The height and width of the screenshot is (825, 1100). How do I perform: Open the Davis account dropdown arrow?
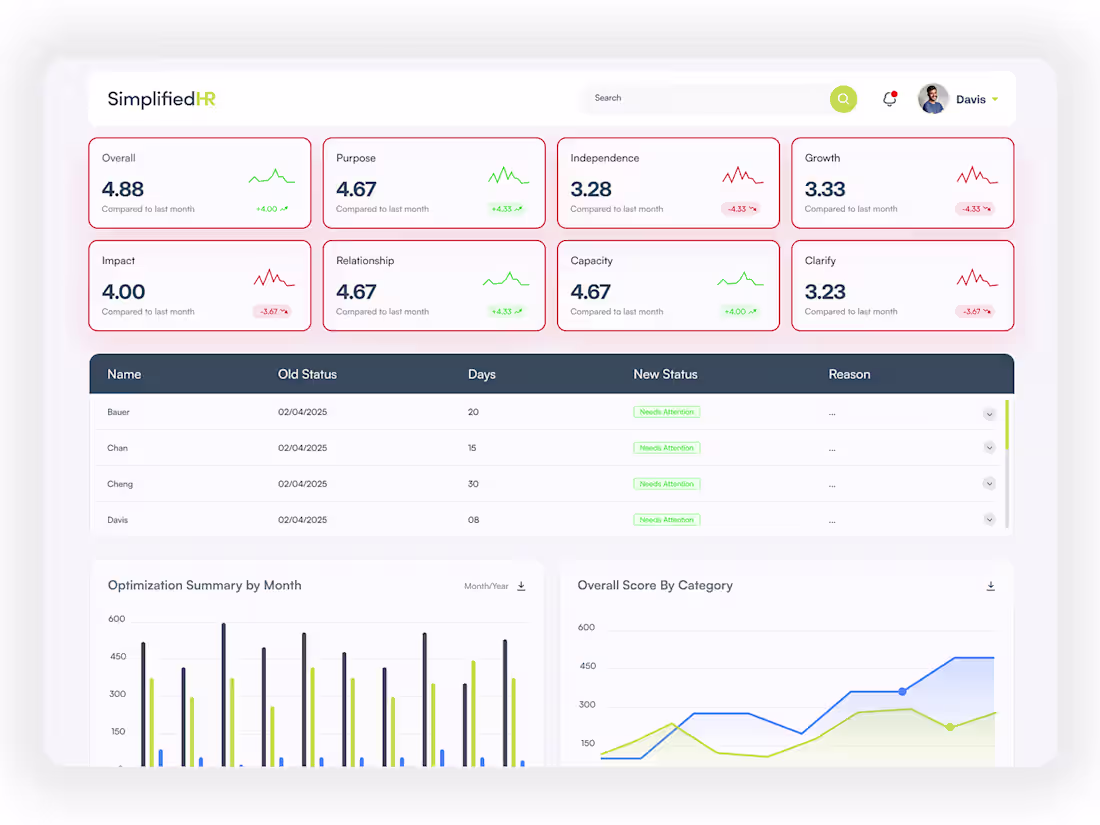tap(995, 100)
